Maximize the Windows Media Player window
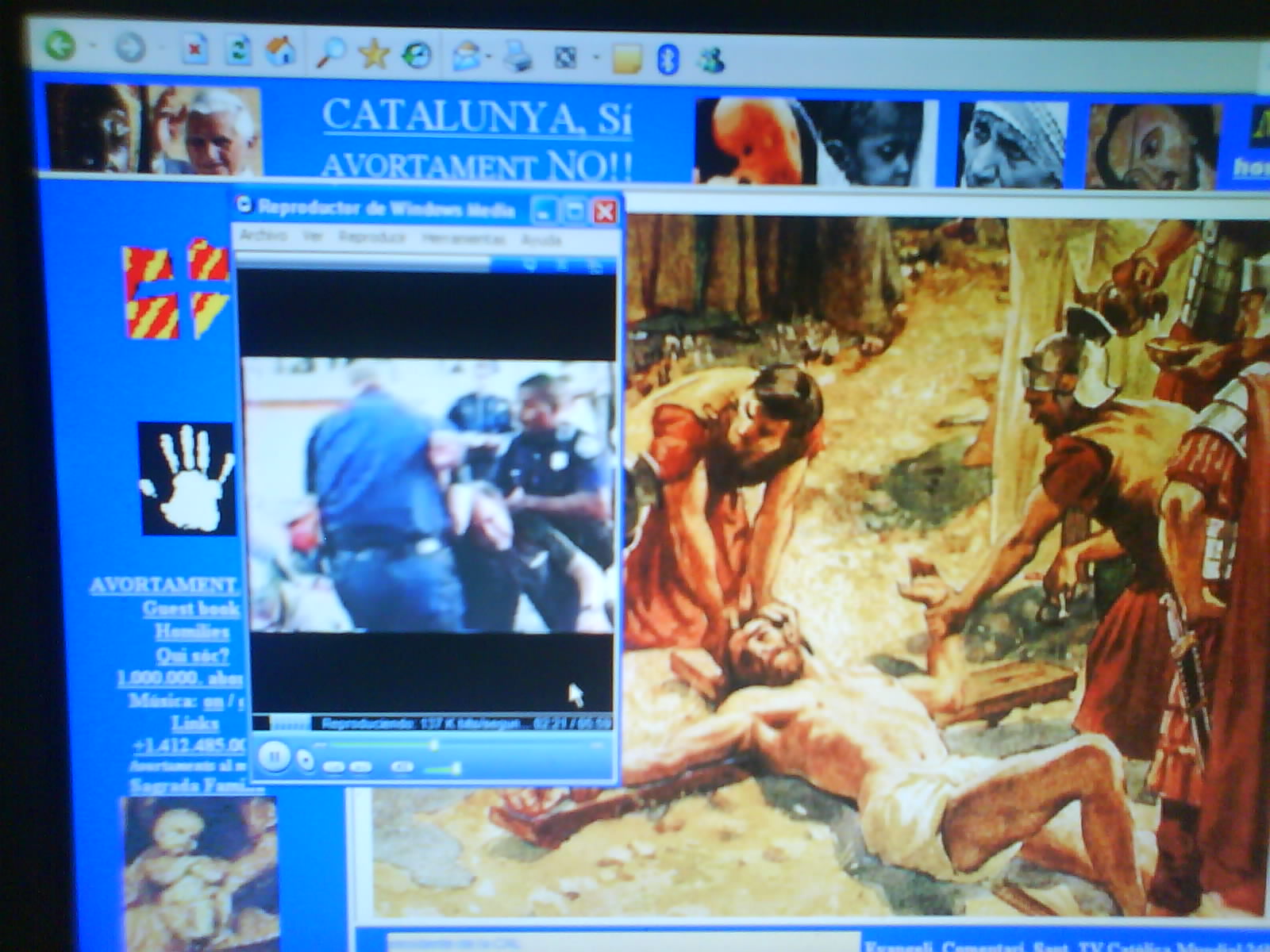Viewport: 1270px width, 952px height. click(575, 211)
